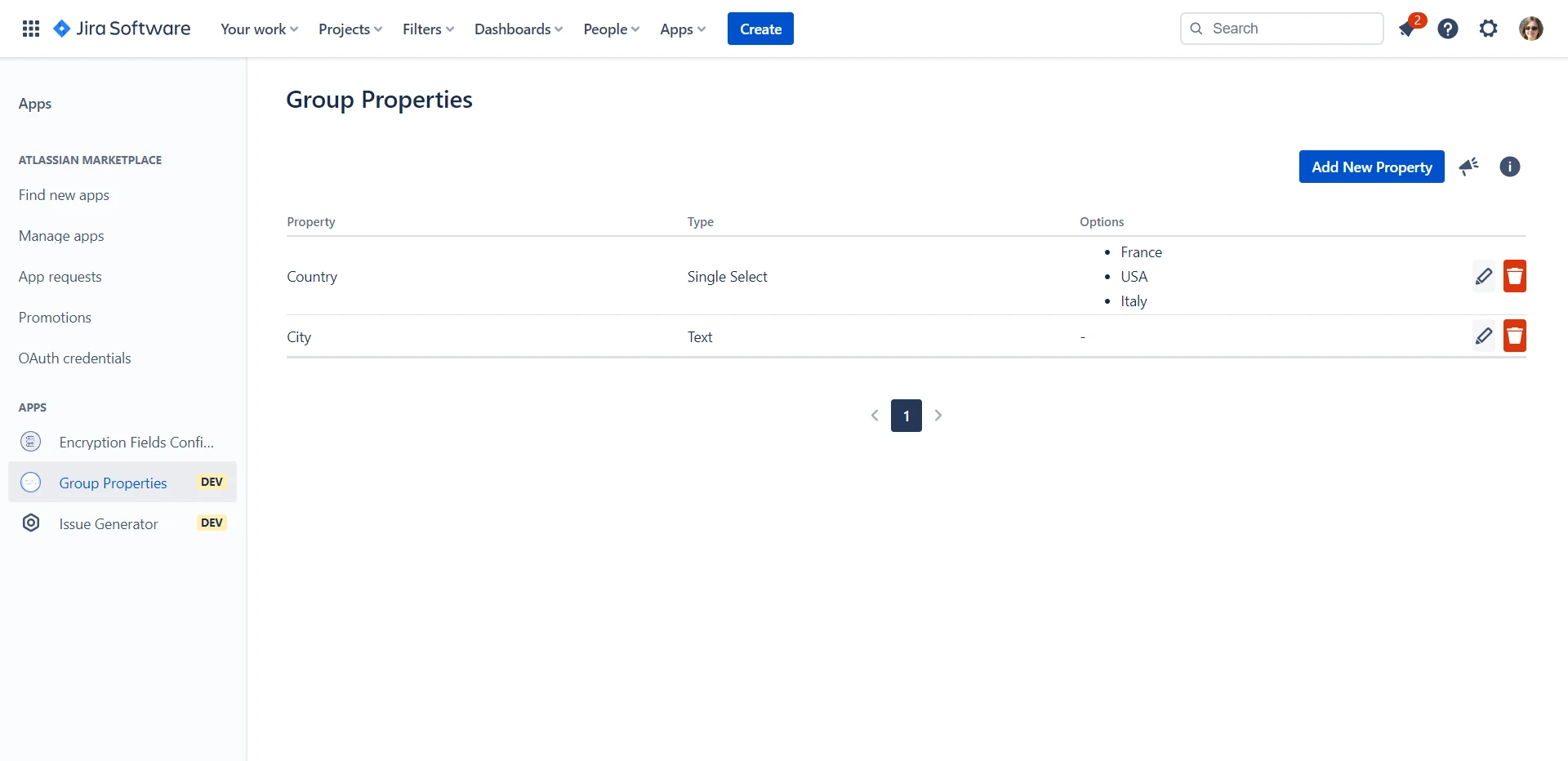
Task: Open Promotions in sidebar
Action: (x=55, y=318)
